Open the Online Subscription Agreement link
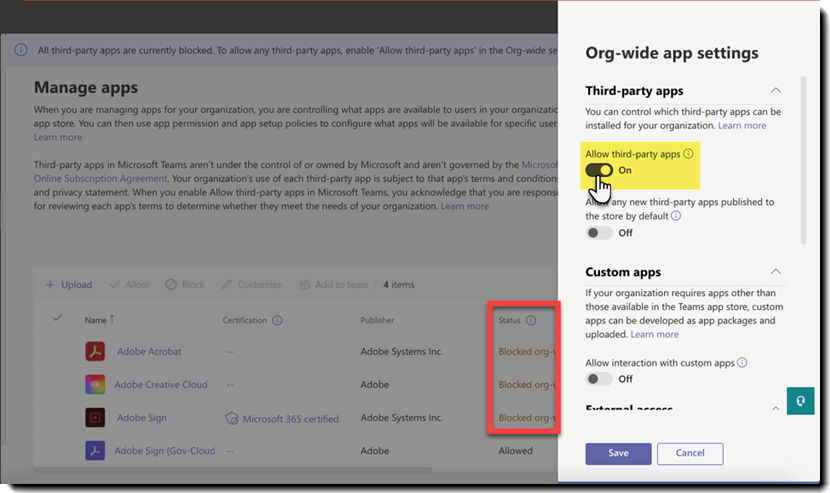The width and height of the screenshot is (830, 493). 101,178
